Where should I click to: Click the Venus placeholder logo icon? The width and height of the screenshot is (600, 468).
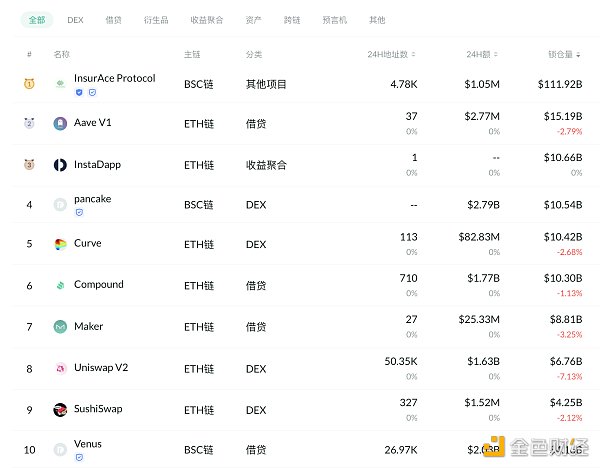(60, 449)
